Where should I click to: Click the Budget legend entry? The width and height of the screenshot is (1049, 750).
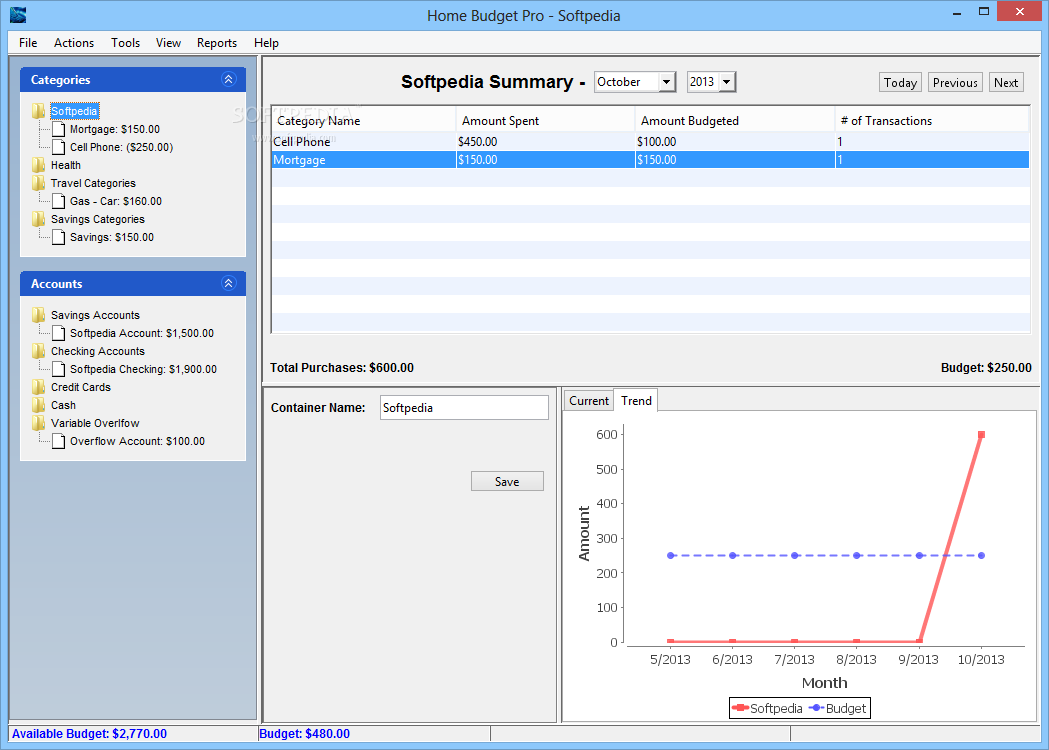(838, 709)
